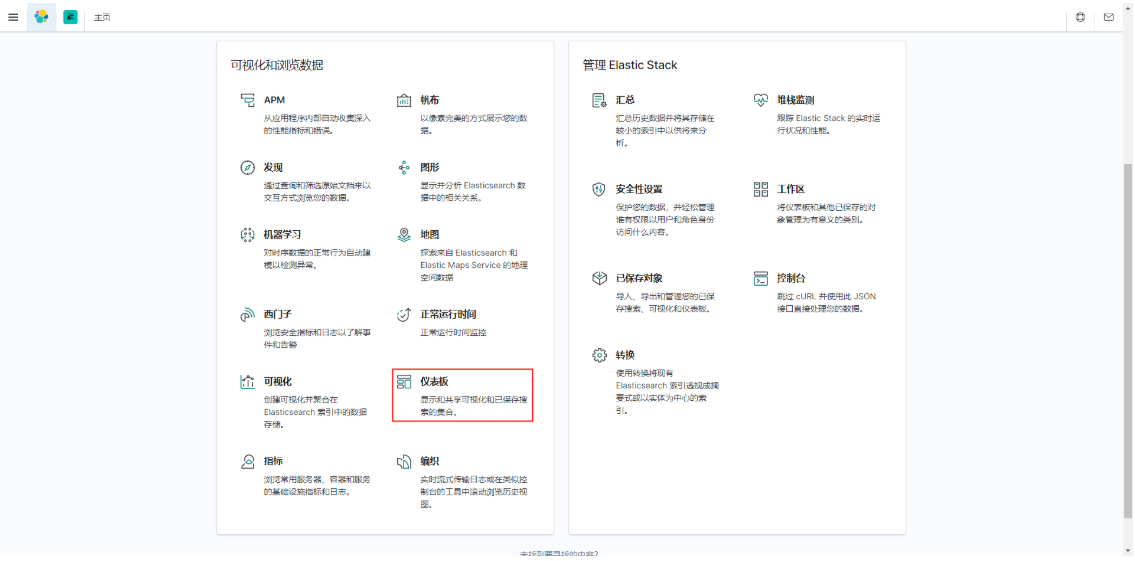
Task: Open the 西门子 link
Action: coord(277,314)
